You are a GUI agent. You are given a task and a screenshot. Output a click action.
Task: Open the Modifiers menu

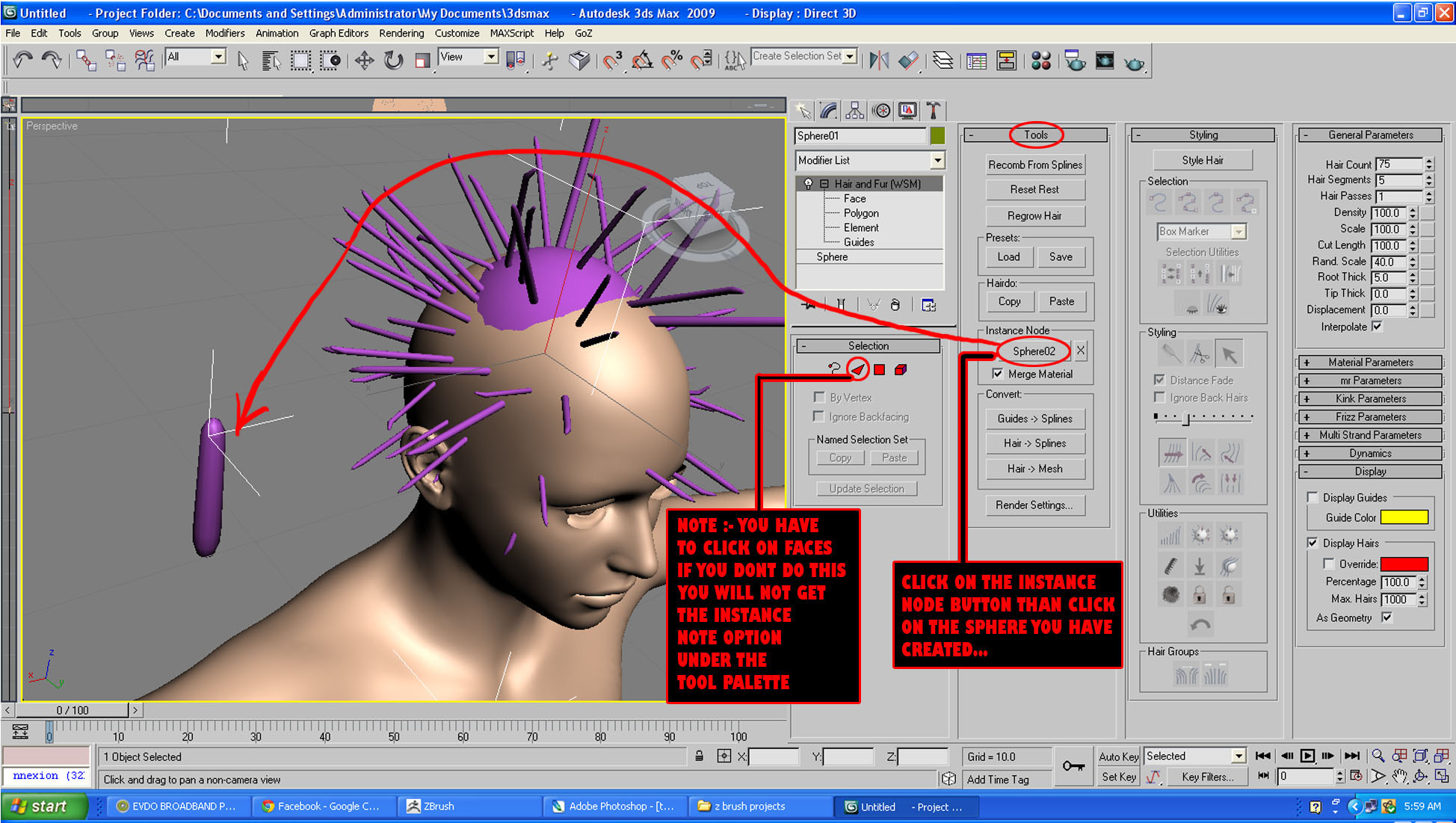pyautogui.click(x=224, y=33)
